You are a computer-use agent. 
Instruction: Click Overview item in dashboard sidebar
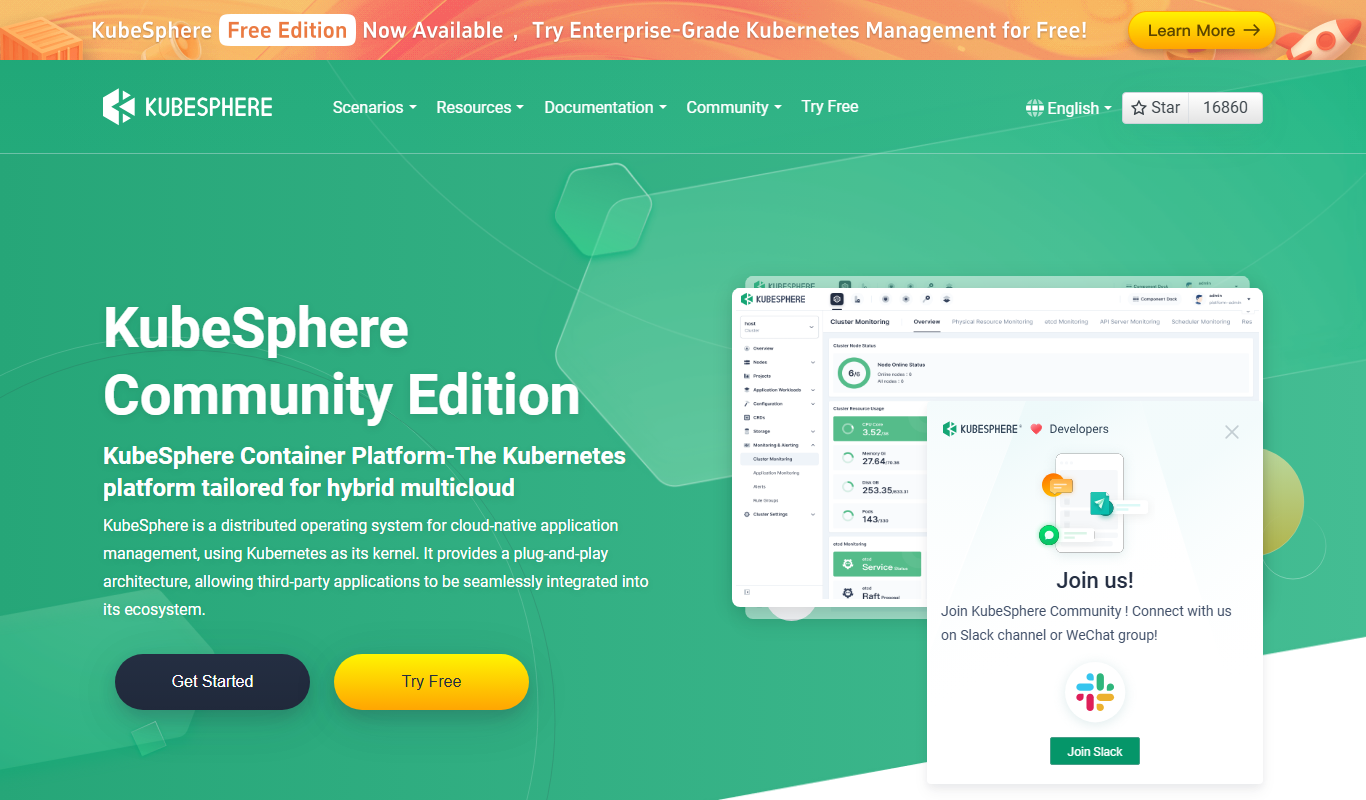[761, 348]
